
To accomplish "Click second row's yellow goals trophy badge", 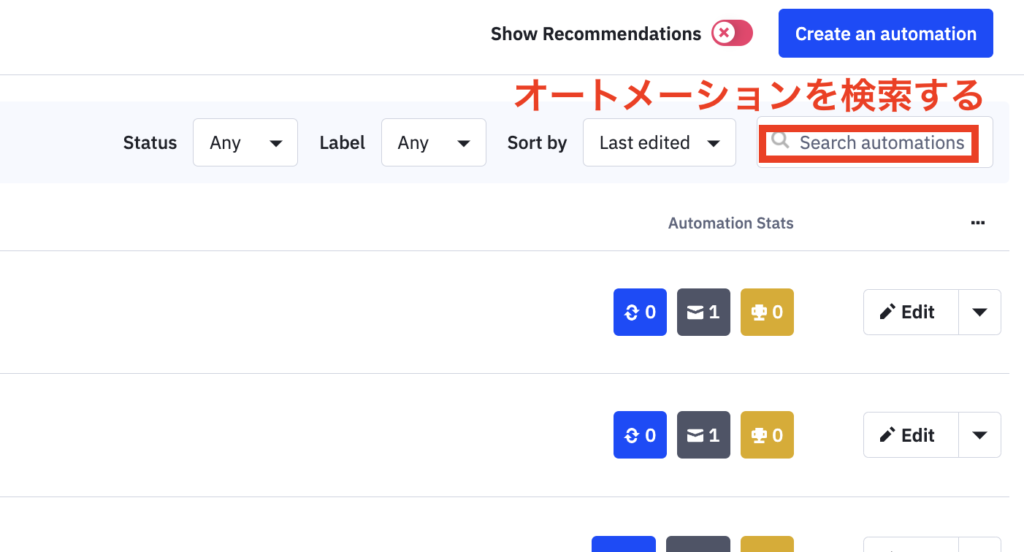I will pyautogui.click(x=767, y=435).
